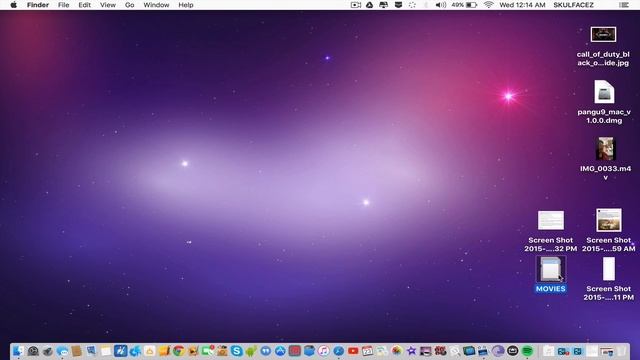
Task: Open Calendar from the Dock
Action: pyautogui.click(x=367, y=351)
